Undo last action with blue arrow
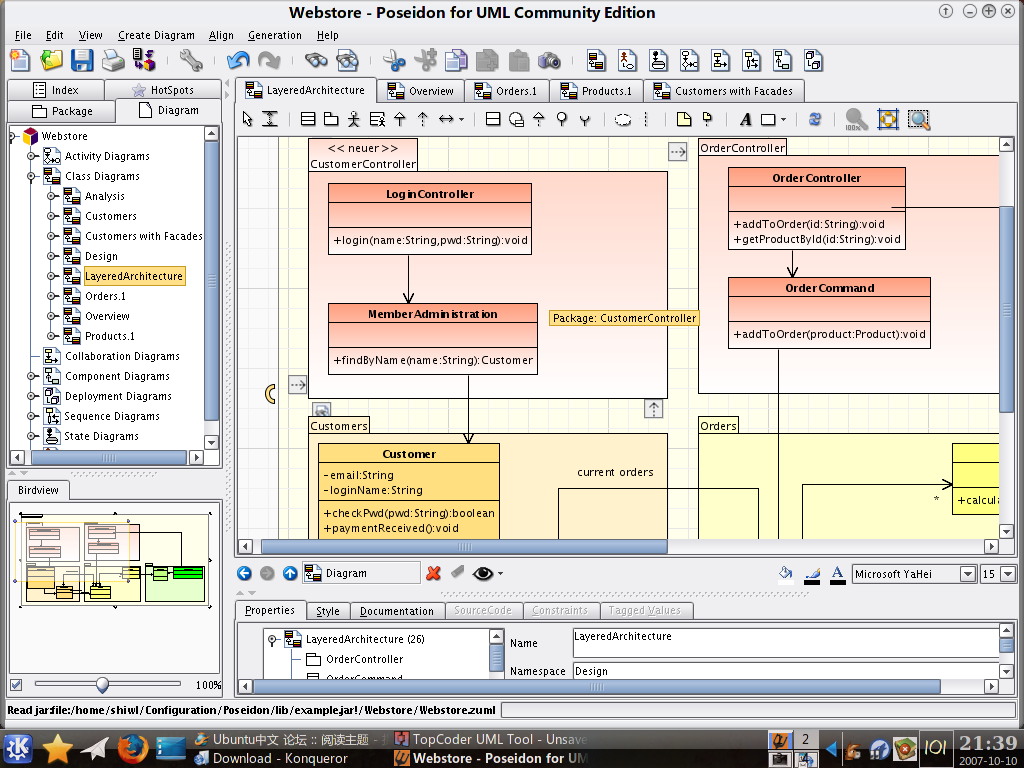Viewport: 1024px width, 768px height. click(238, 61)
